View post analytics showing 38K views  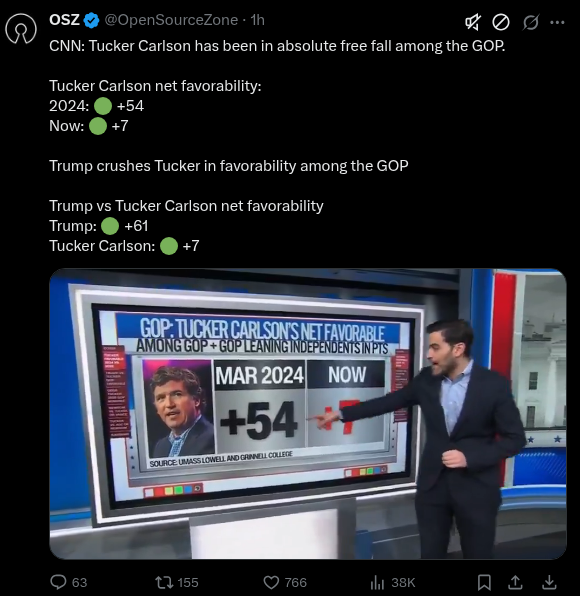[x=377, y=582]
